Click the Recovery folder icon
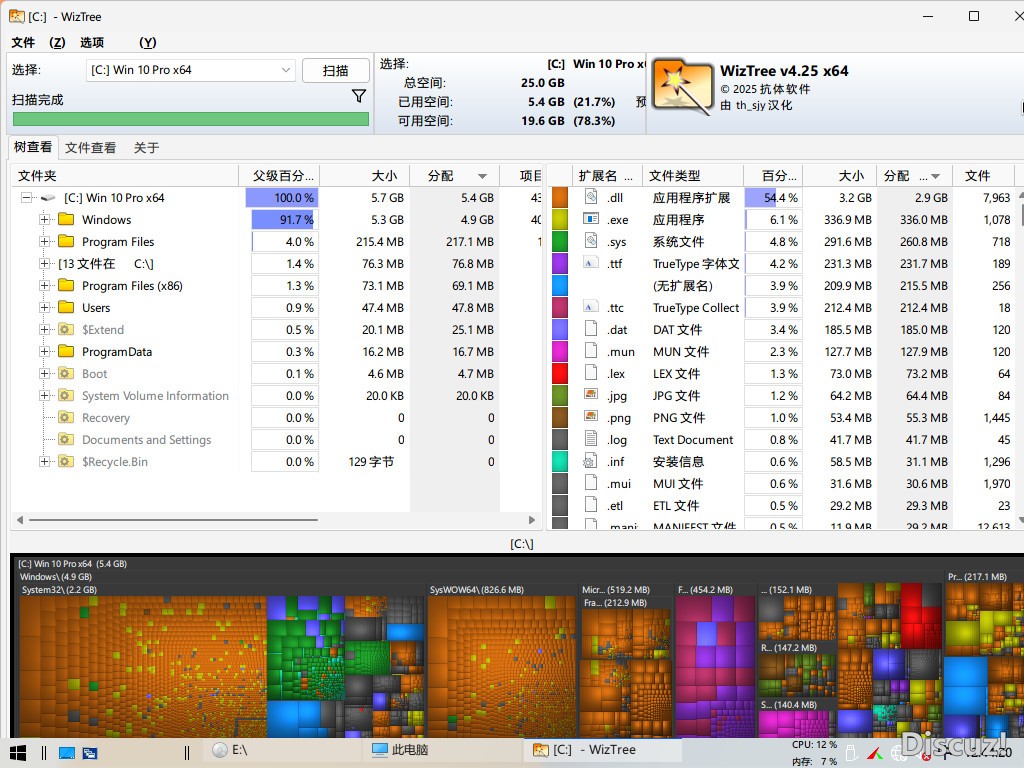Screen dimensions: 1024x768 pyautogui.click(x=66, y=417)
